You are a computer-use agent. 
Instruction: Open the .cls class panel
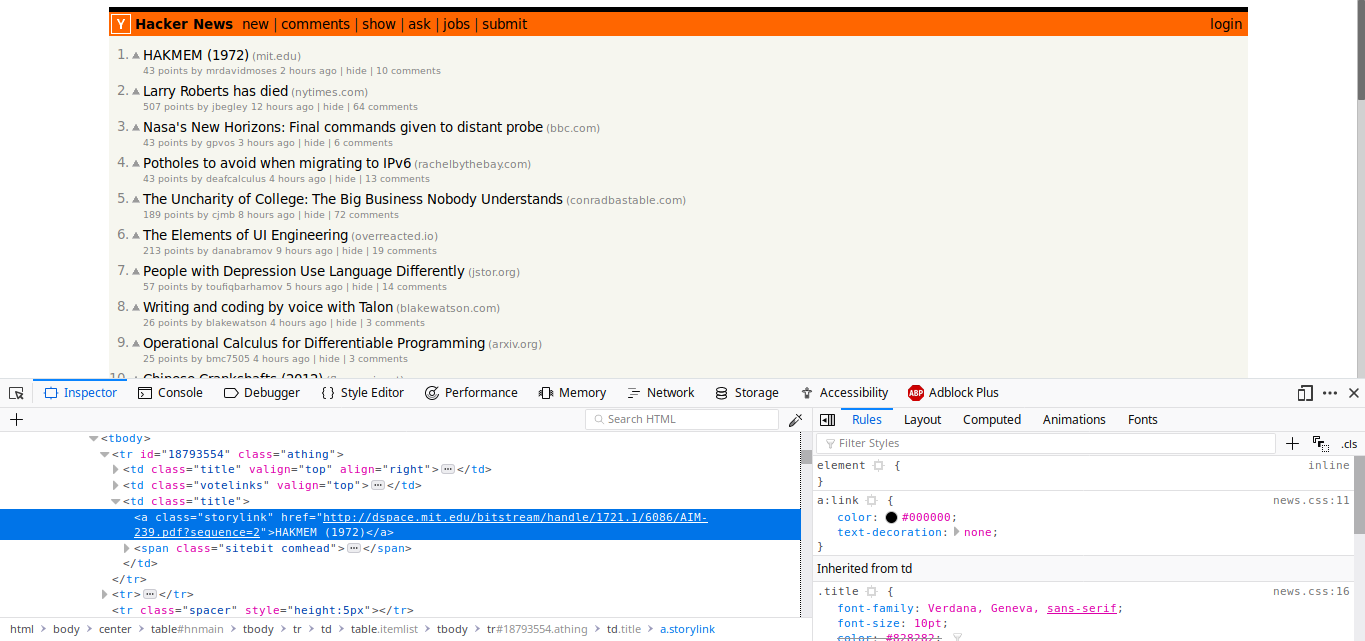tap(1350, 444)
